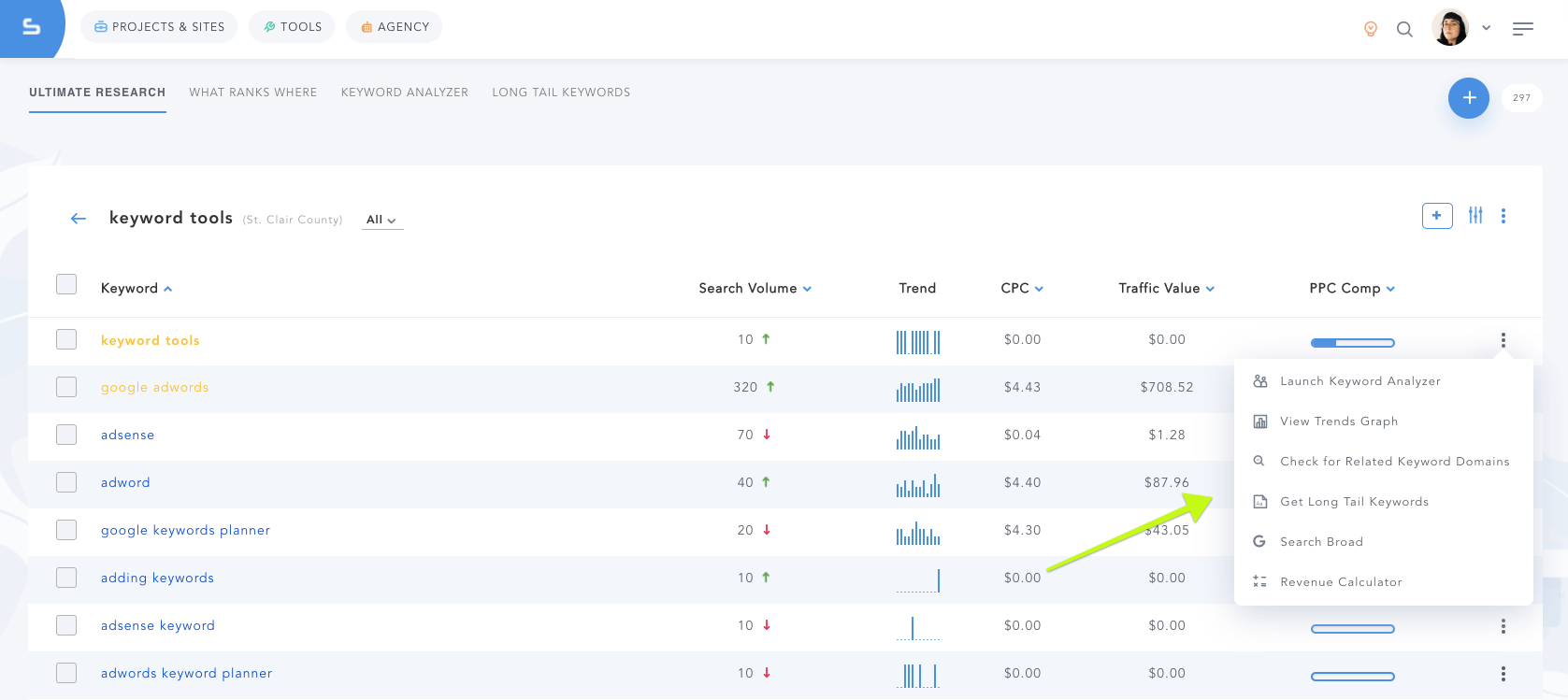Screen dimensions: 1568x700
Task: Open the adsense keyword link
Action: coord(128,435)
